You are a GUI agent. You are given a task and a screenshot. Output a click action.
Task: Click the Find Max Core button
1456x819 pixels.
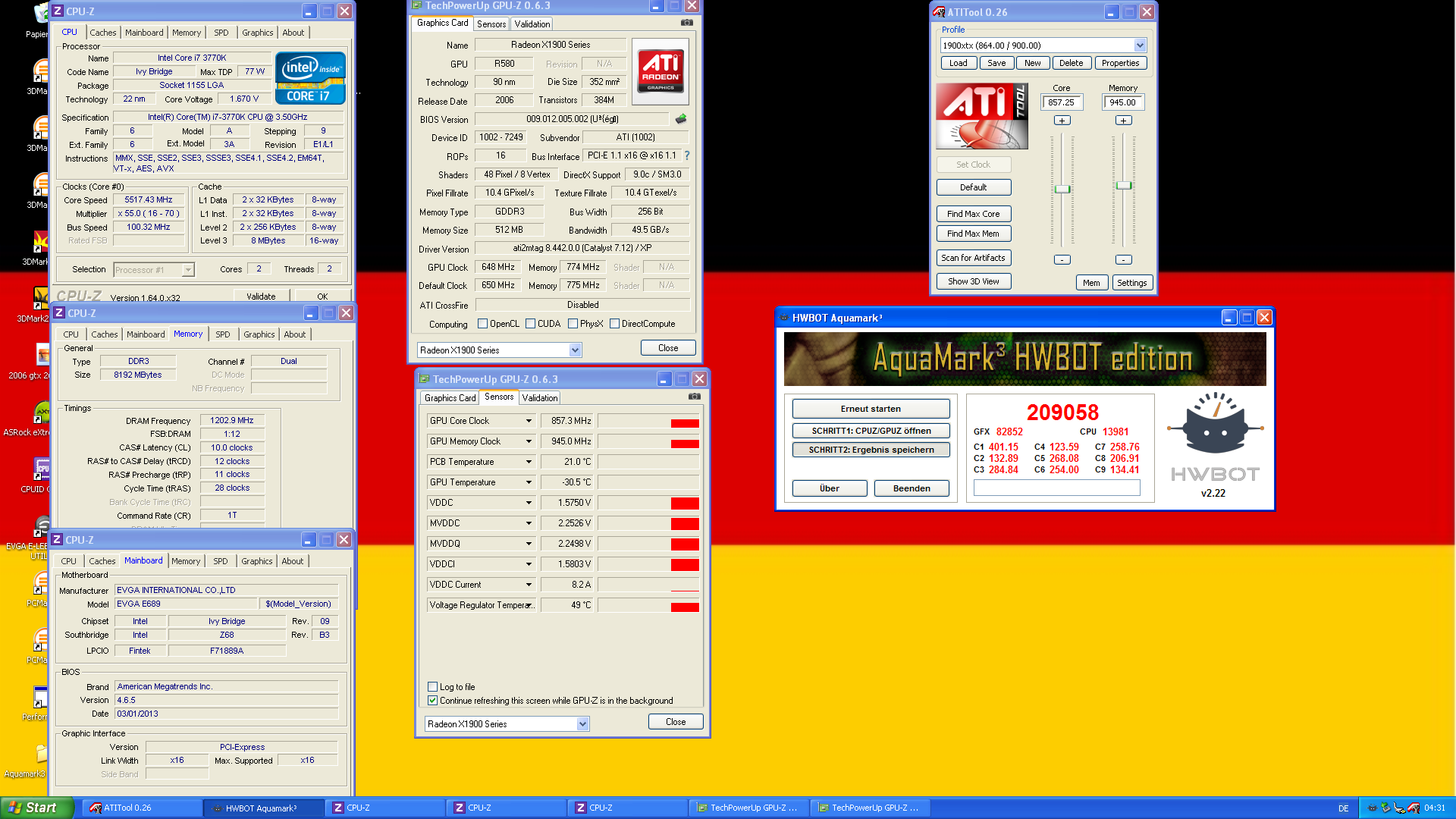pyautogui.click(x=974, y=214)
